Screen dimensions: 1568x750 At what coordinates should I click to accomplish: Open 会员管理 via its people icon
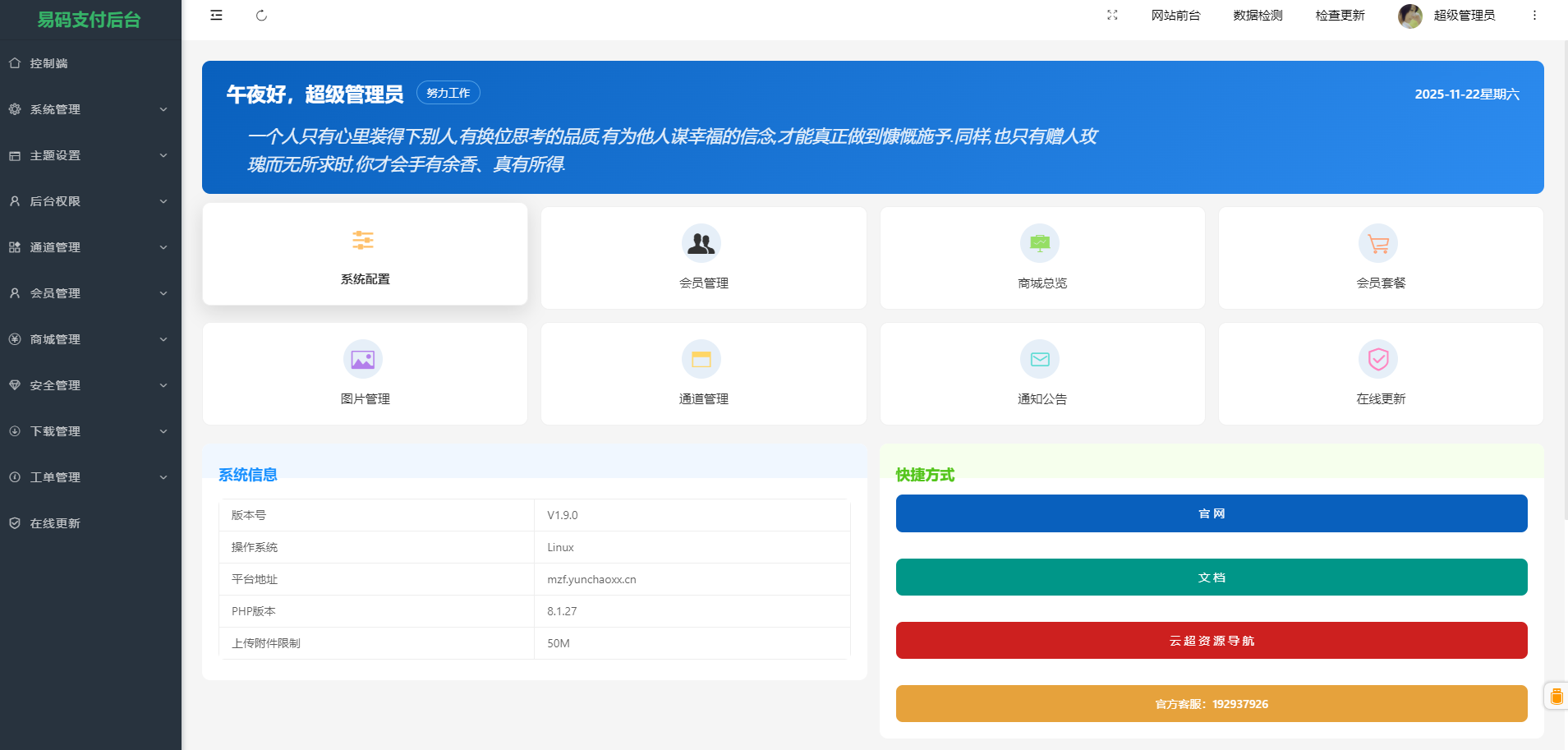tap(701, 243)
